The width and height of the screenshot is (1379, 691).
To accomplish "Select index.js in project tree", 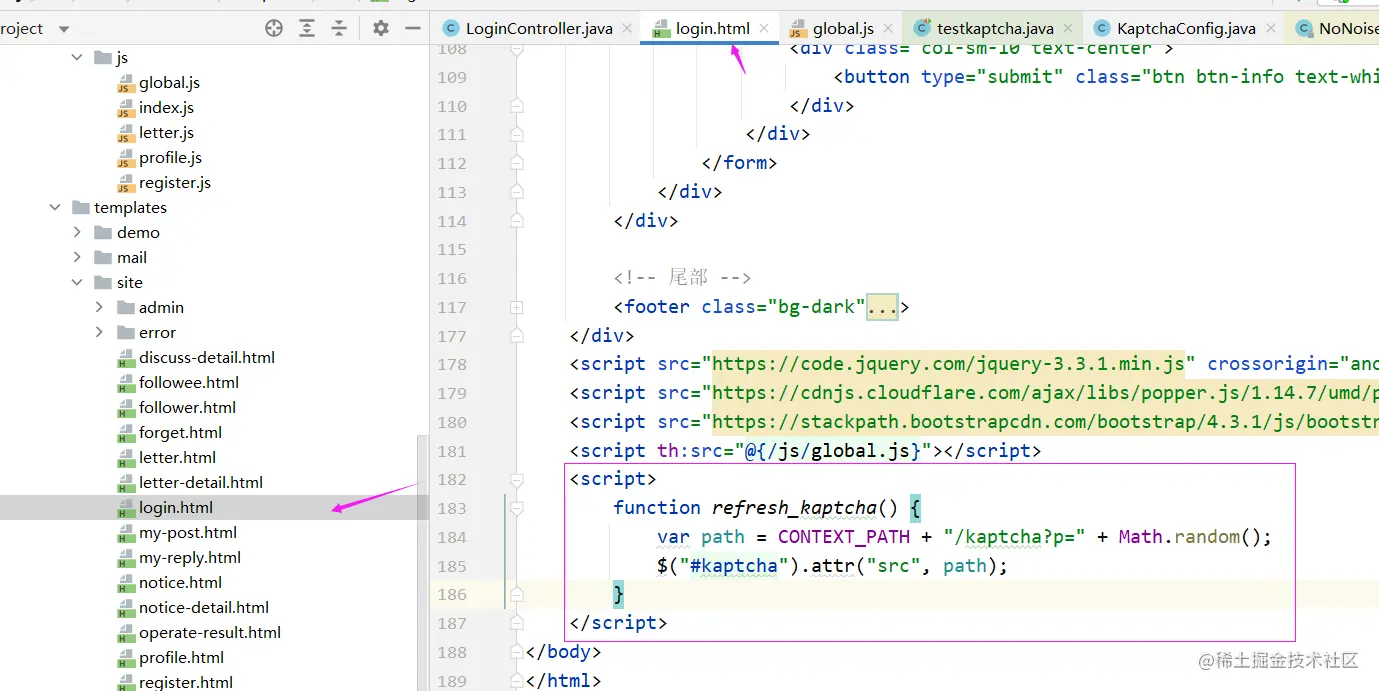I will (x=166, y=108).
